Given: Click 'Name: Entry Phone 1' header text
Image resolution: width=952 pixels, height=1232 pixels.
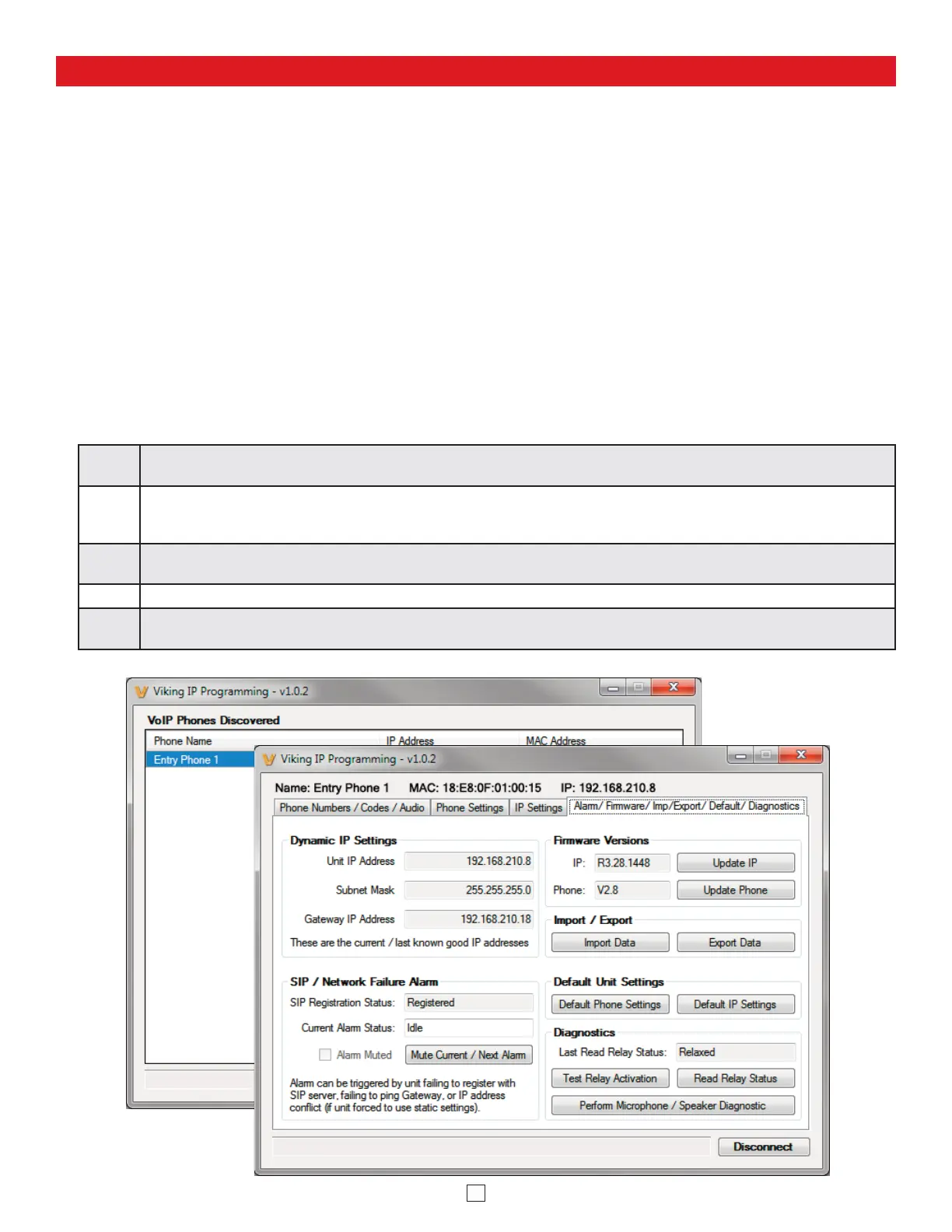Looking at the screenshot, I should (332, 788).
